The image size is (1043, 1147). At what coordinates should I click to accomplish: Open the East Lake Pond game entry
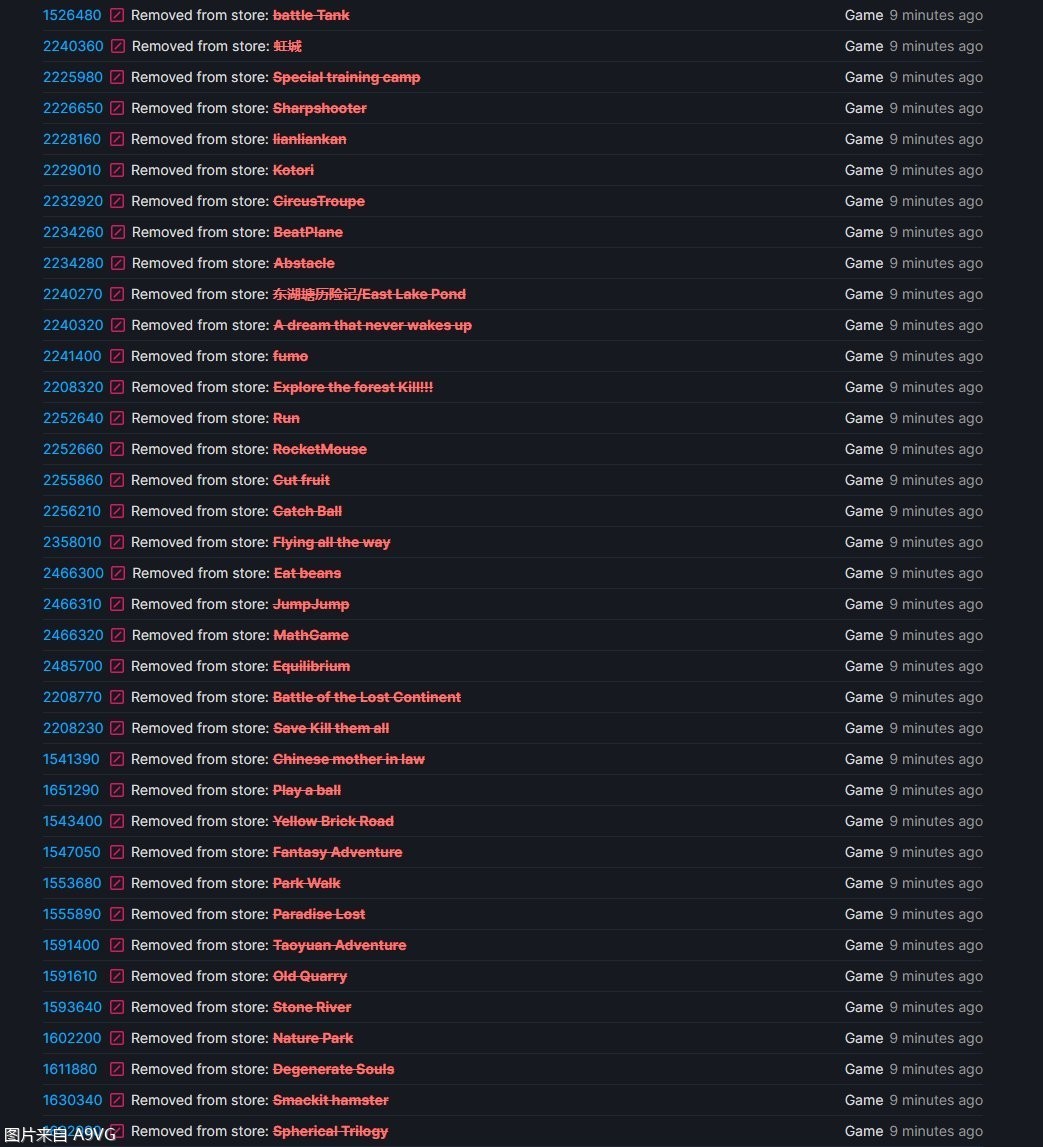369,295
